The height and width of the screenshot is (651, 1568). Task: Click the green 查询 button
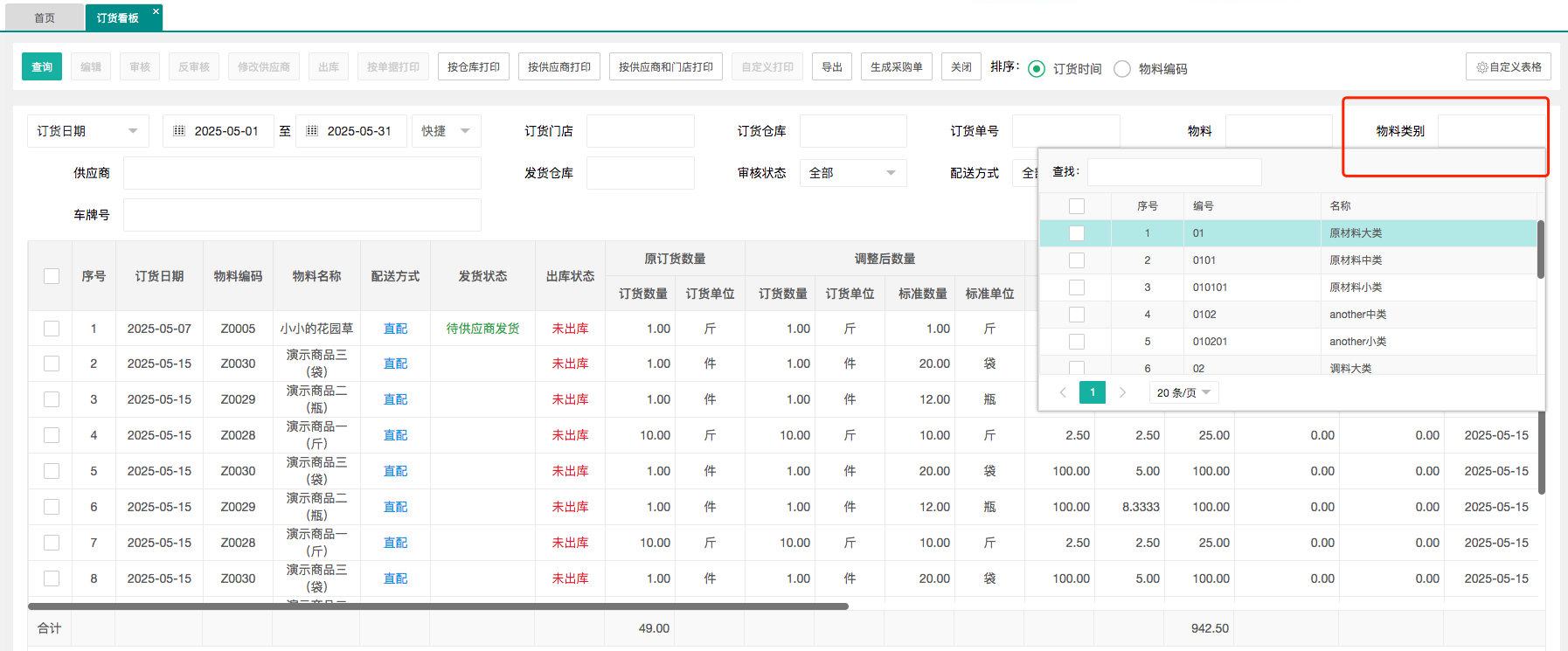[x=42, y=67]
